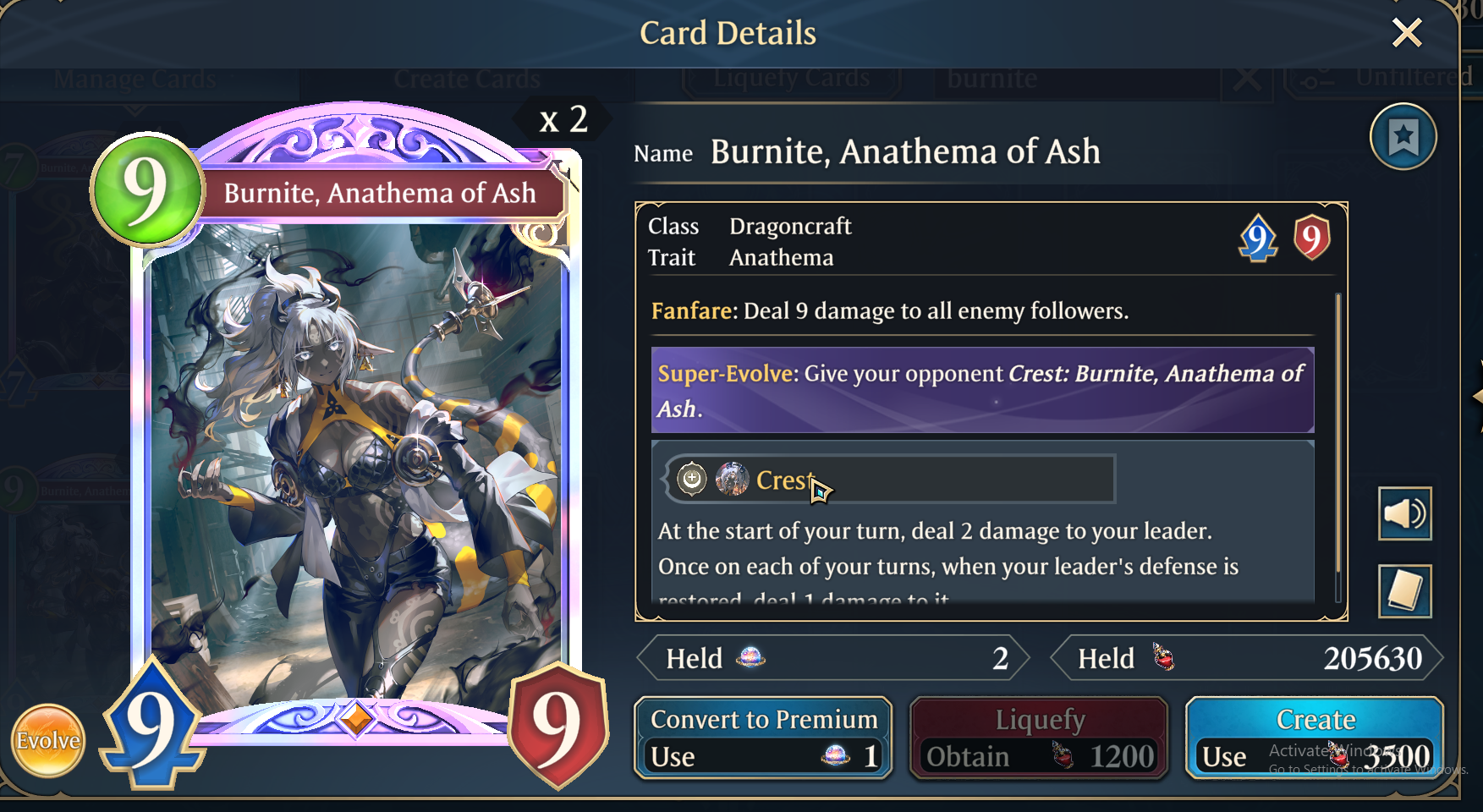1483x812 pixels.
Task: Close the Card Details window
Action: (1407, 33)
